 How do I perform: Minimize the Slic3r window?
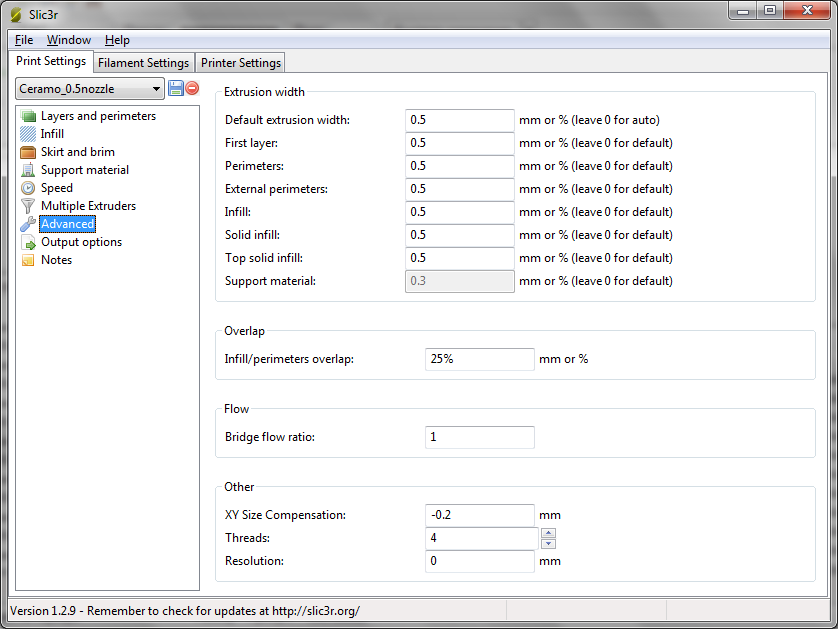coord(743,11)
